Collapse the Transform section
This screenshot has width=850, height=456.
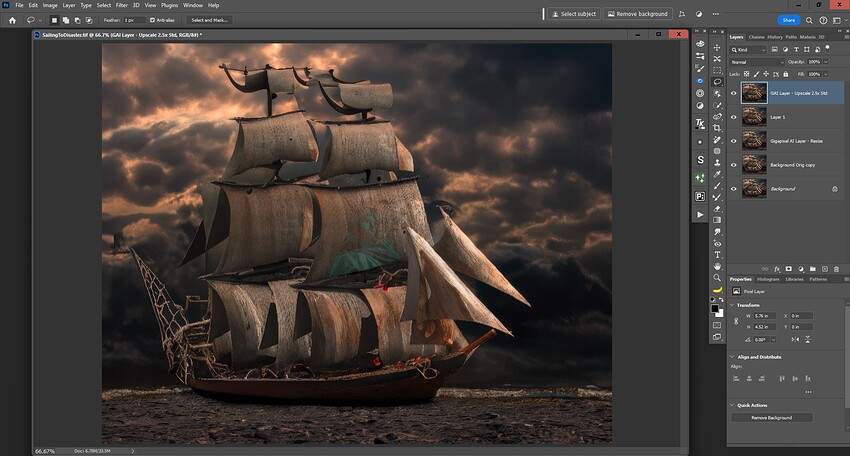coord(732,305)
